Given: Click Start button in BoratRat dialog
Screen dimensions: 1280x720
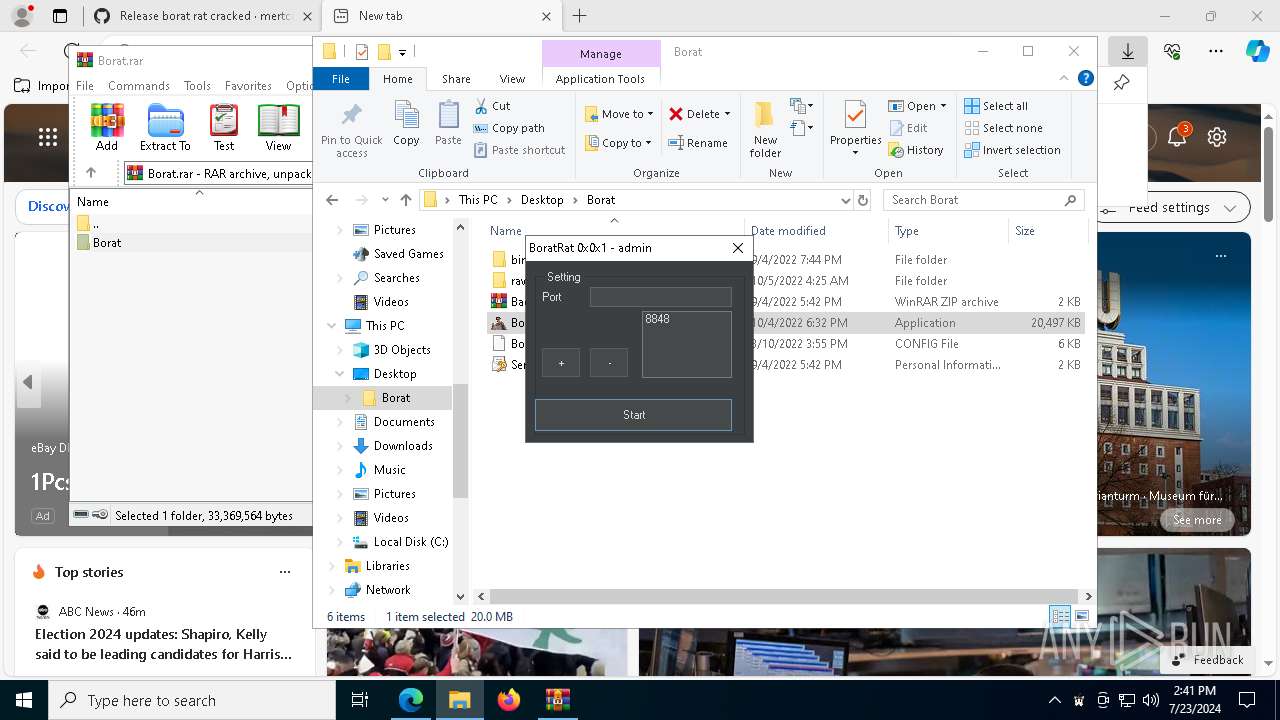Looking at the screenshot, I should point(633,415).
